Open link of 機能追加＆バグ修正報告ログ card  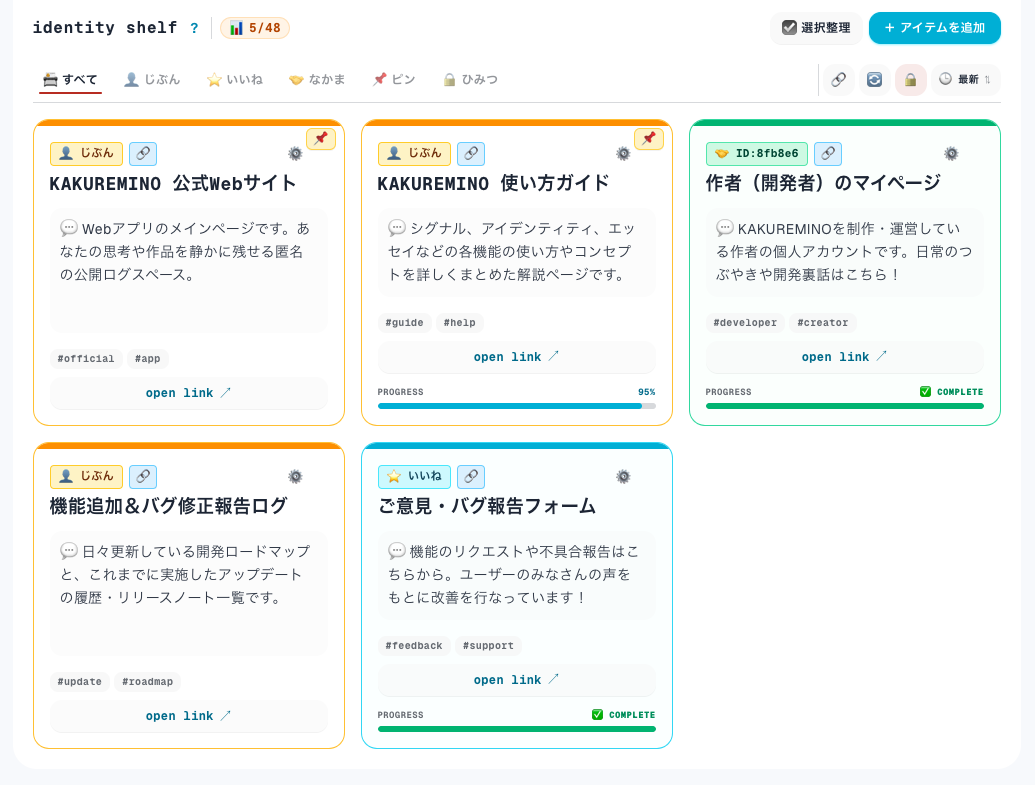pyautogui.click(x=189, y=716)
